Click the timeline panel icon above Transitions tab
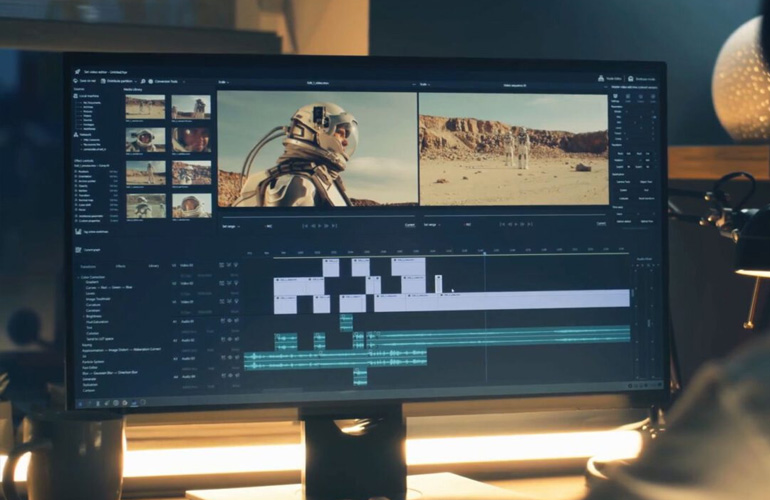The image size is (770, 500). (x=78, y=249)
